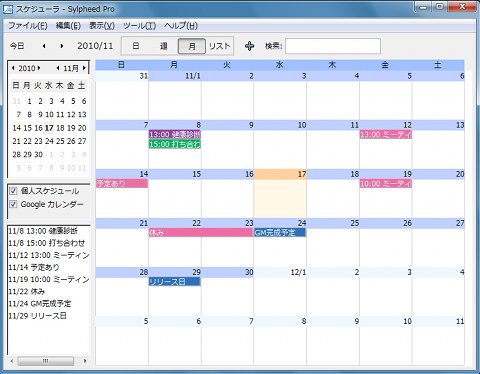Go to next month with toolbar right arrow

(62, 46)
